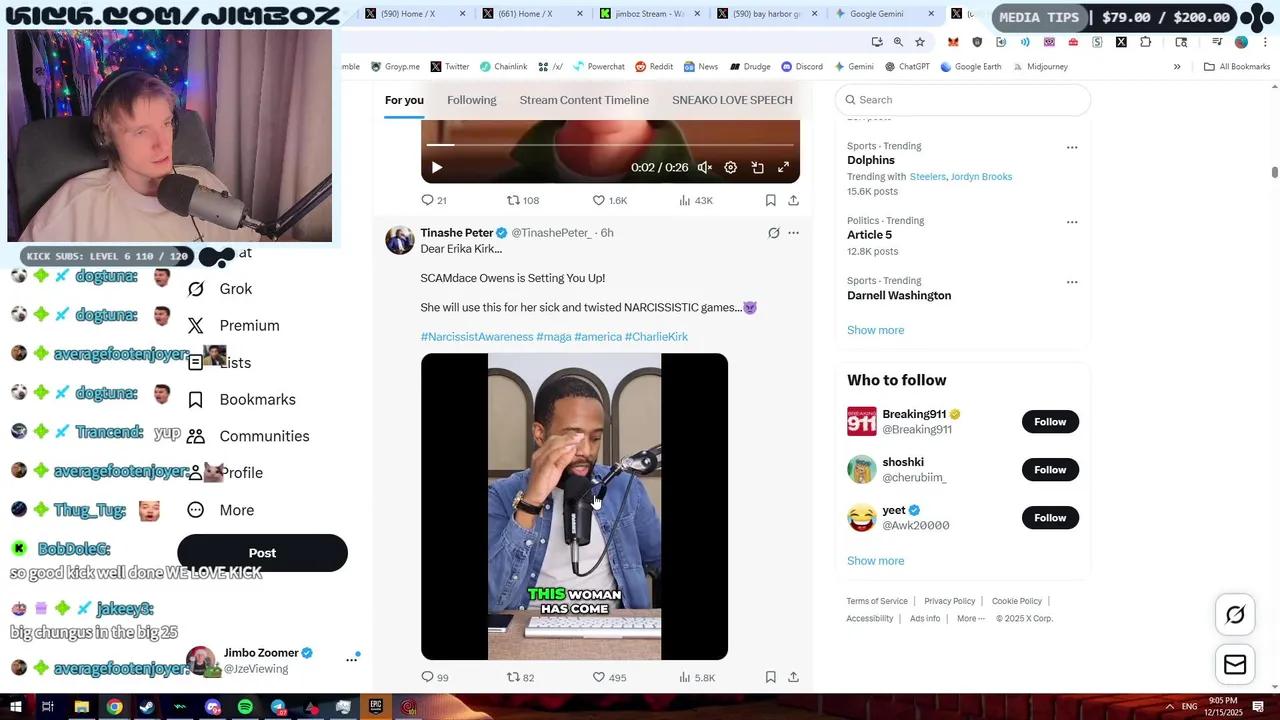Unmute the video with the speaker icon
Viewport: 1280px width, 720px height.
705,167
